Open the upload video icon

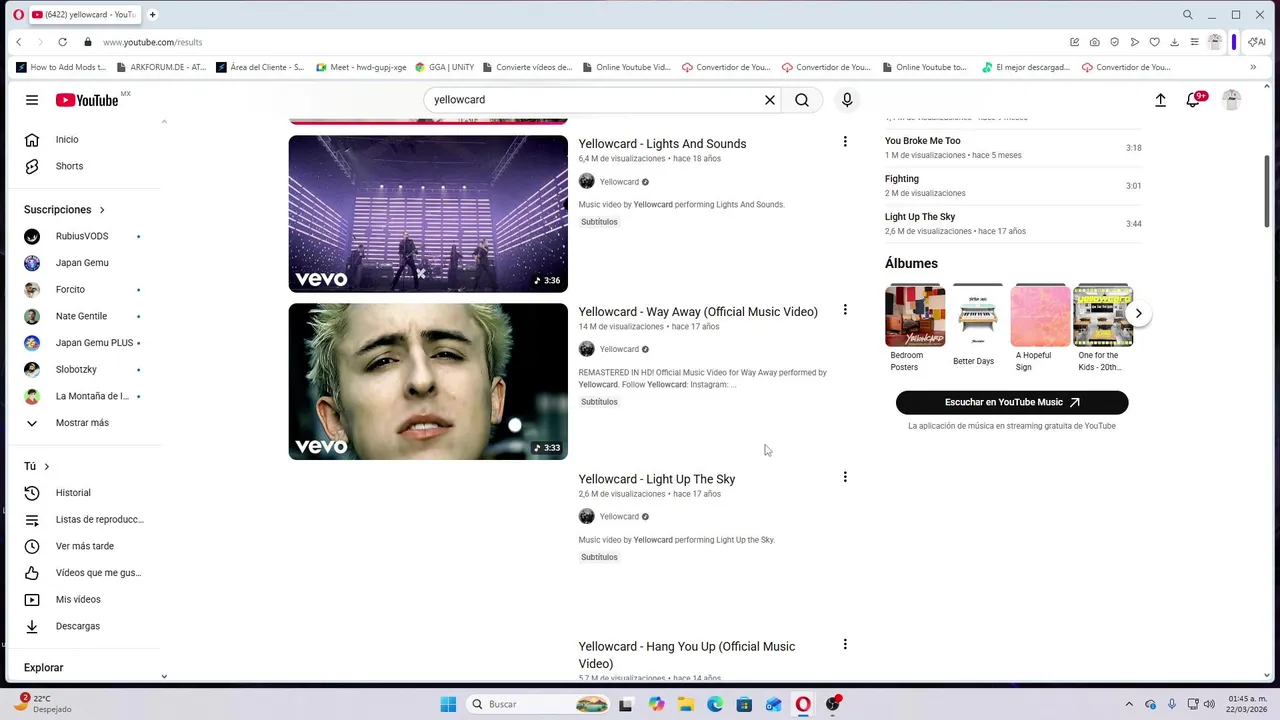pyautogui.click(x=1160, y=100)
